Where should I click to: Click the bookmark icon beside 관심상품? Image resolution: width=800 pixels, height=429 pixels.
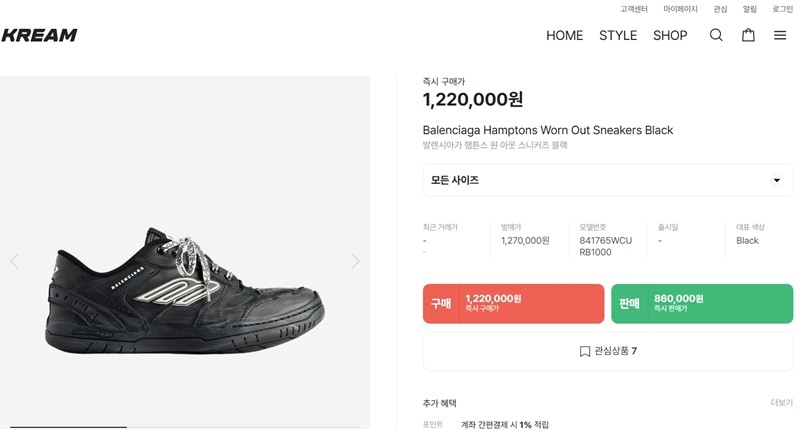pos(585,351)
